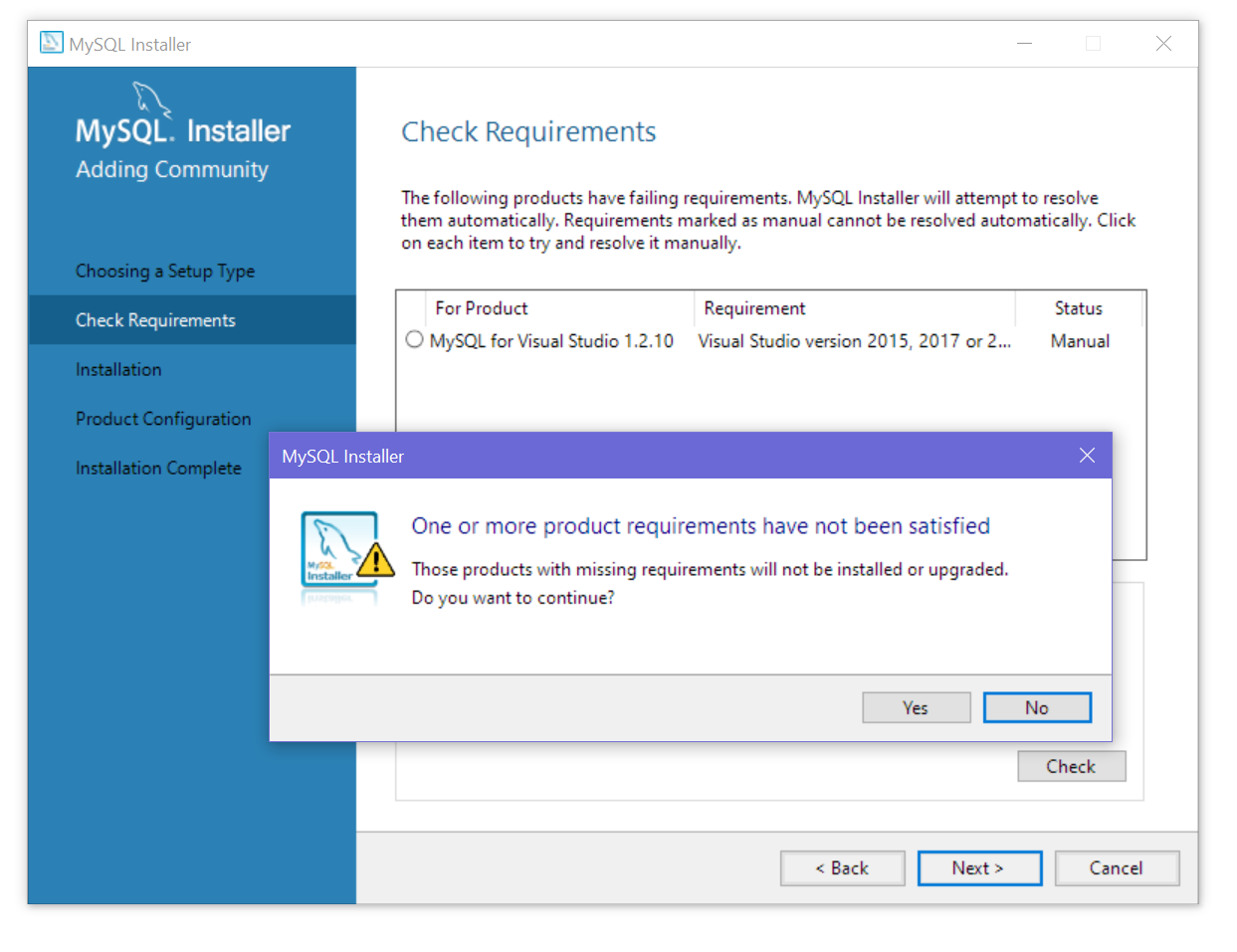The width and height of the screenshot is (1237, 952).
Task: Click Yes in the requirements dialog
Action: (916, 707)
